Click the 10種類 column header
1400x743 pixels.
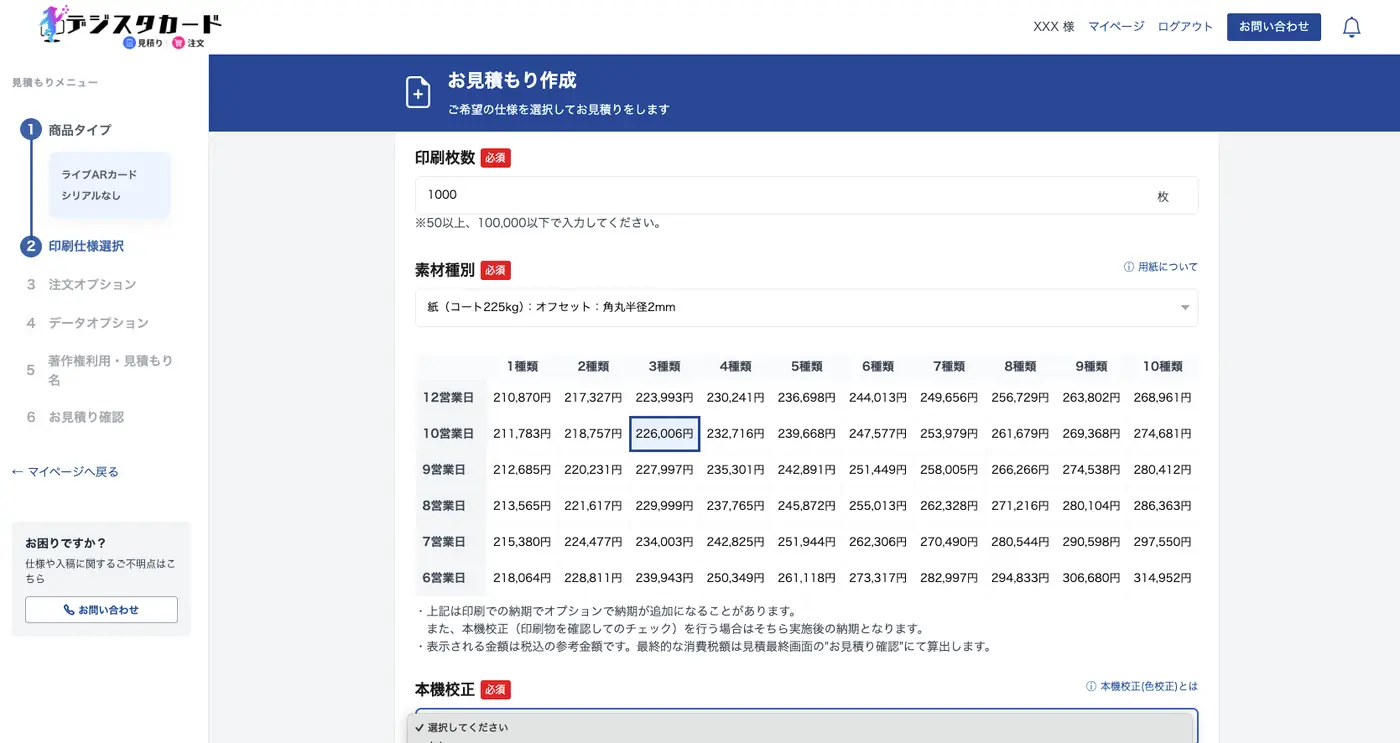(1162, 366)
